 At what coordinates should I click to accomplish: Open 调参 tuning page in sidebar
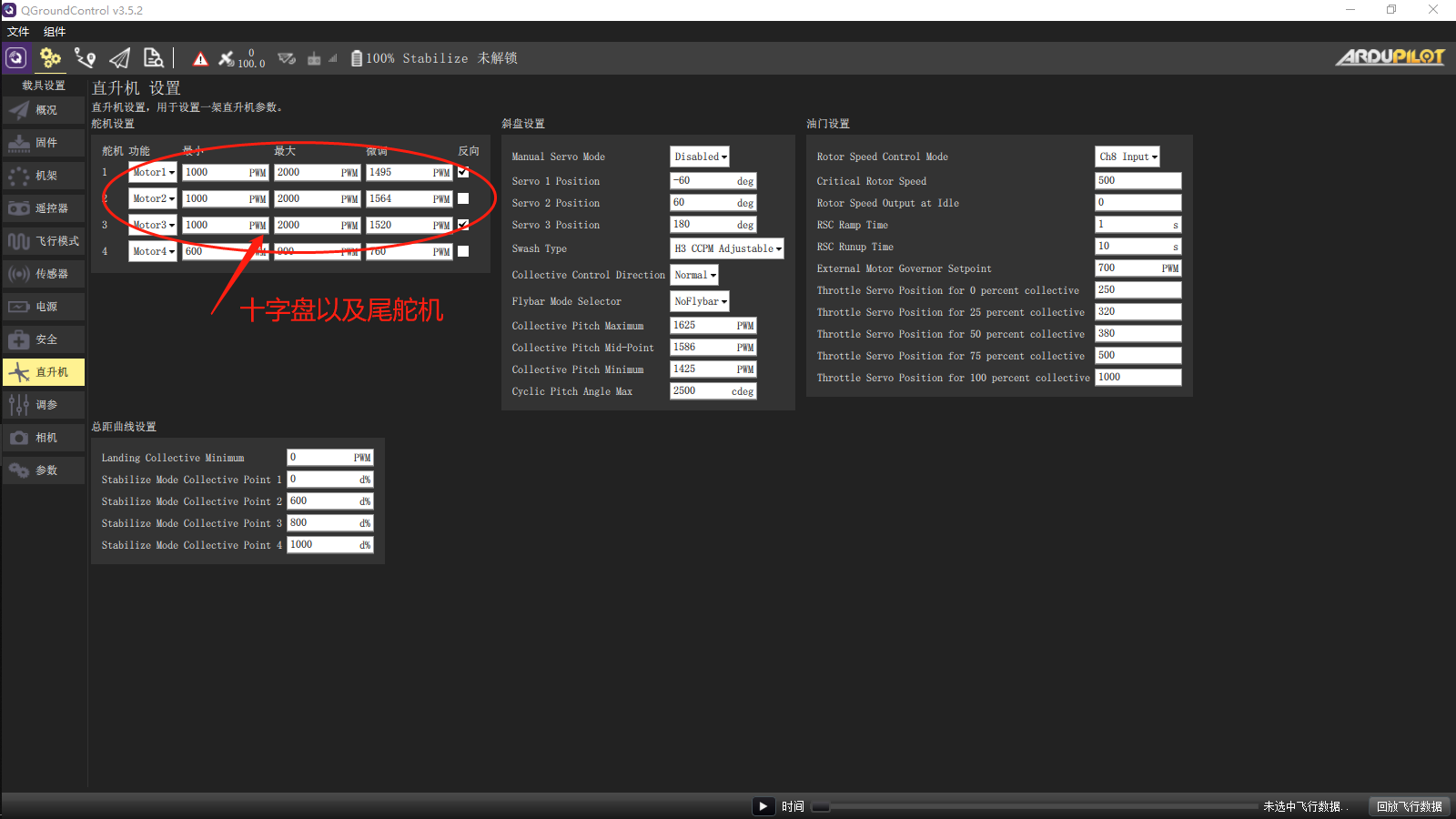(x=44, y=405)
